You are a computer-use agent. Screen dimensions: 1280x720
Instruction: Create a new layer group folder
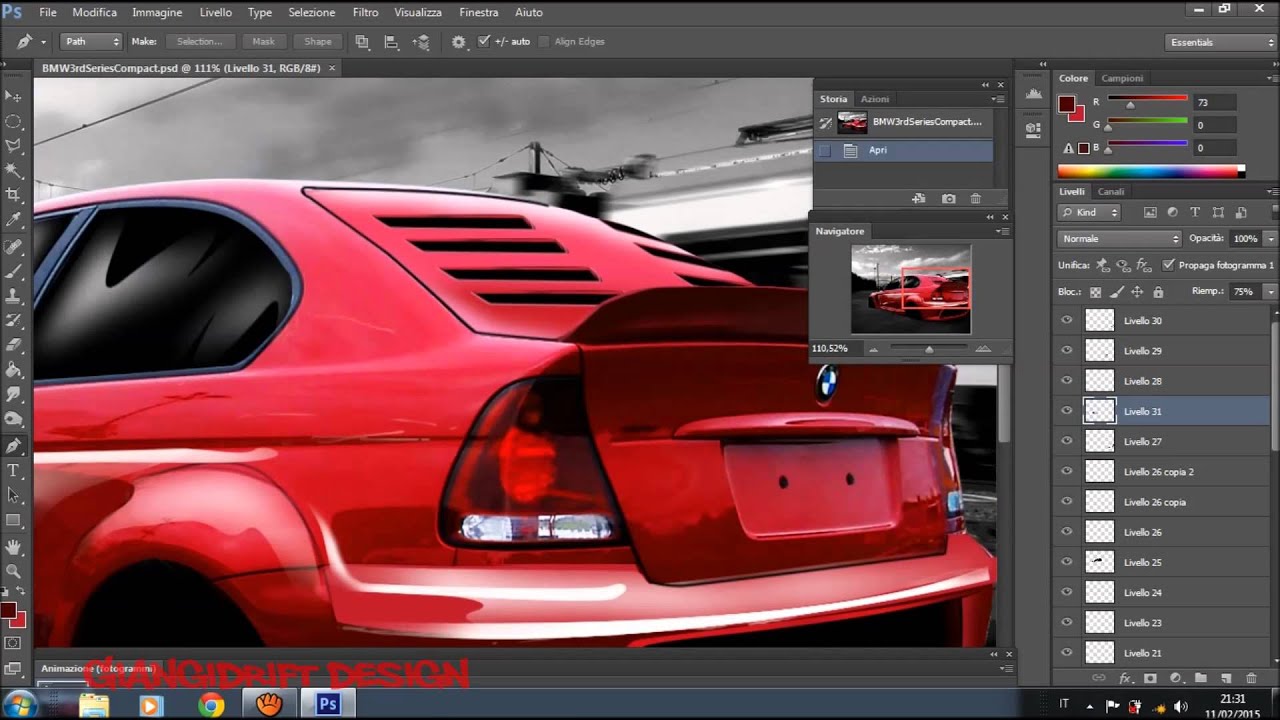(1201, 678)
